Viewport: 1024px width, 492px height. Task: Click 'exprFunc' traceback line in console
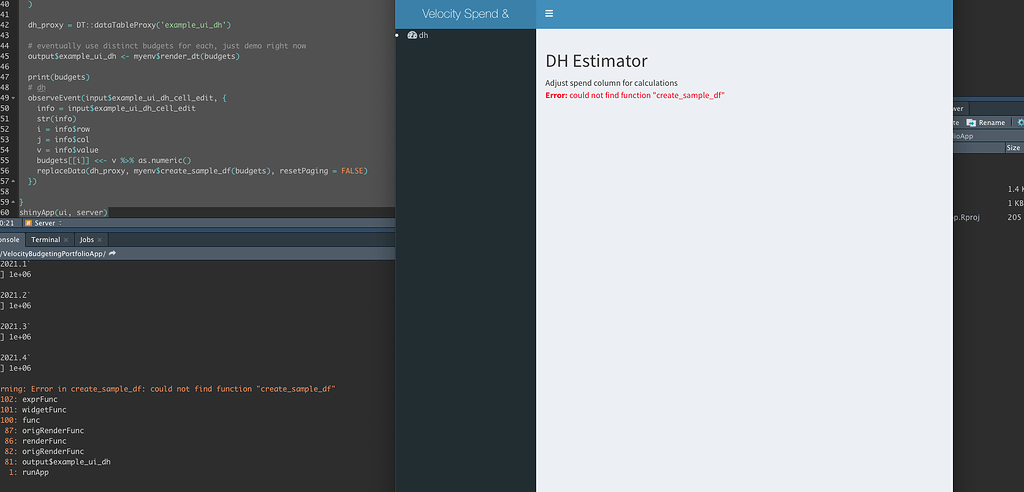pyautogui.click(x=40, y=399)
